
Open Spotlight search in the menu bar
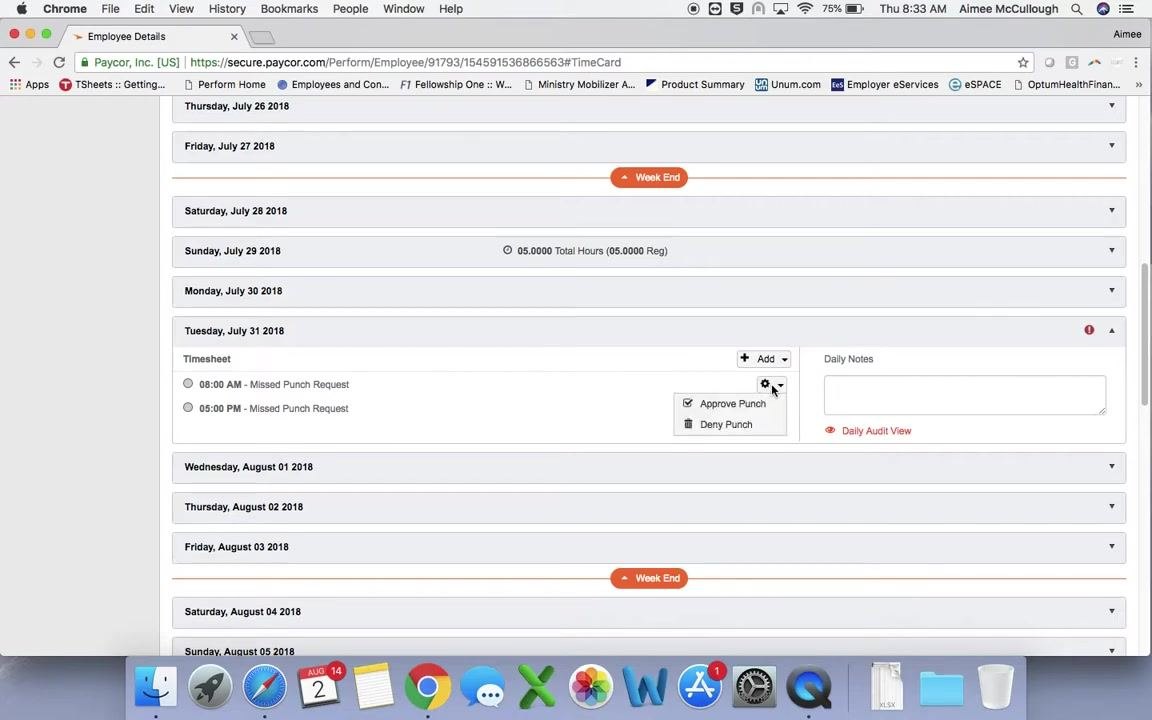pos(1076,9)
